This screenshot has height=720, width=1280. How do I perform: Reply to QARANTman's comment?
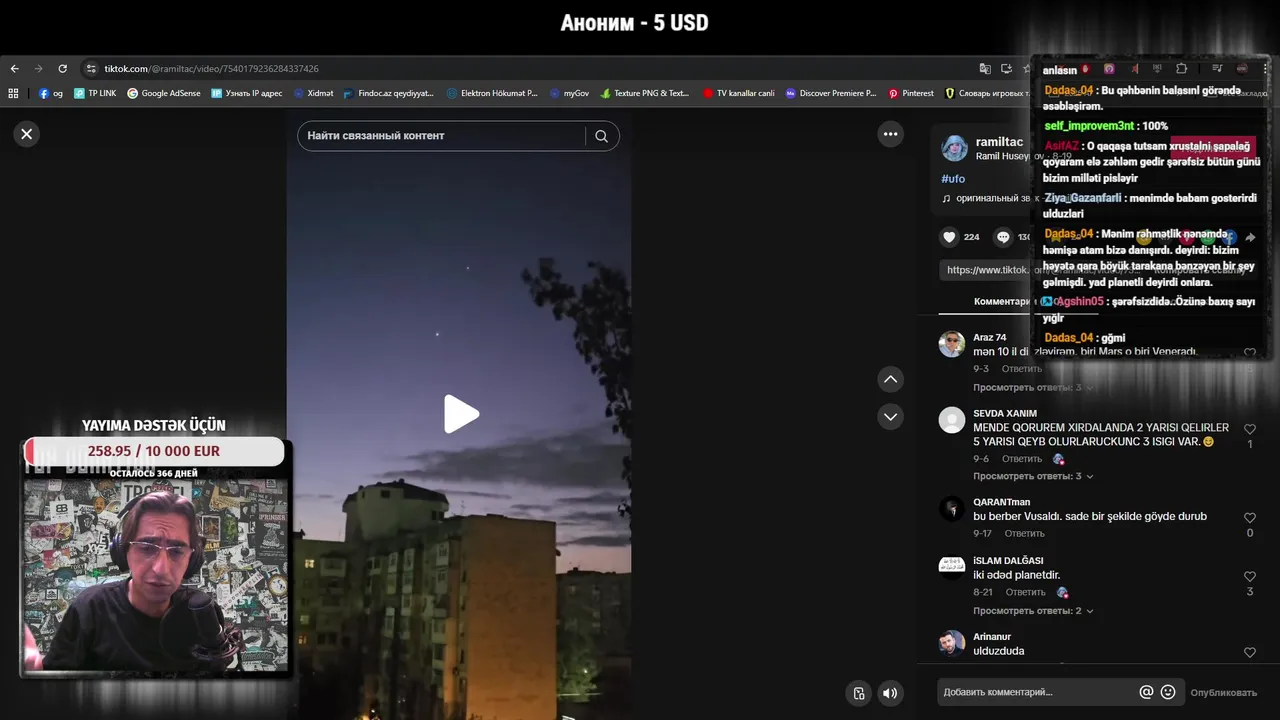click(x=1025, y=534)
